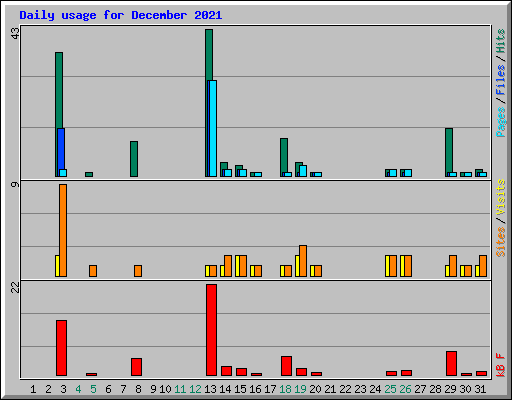Select the red KB bar for day 18

[286, 366]
